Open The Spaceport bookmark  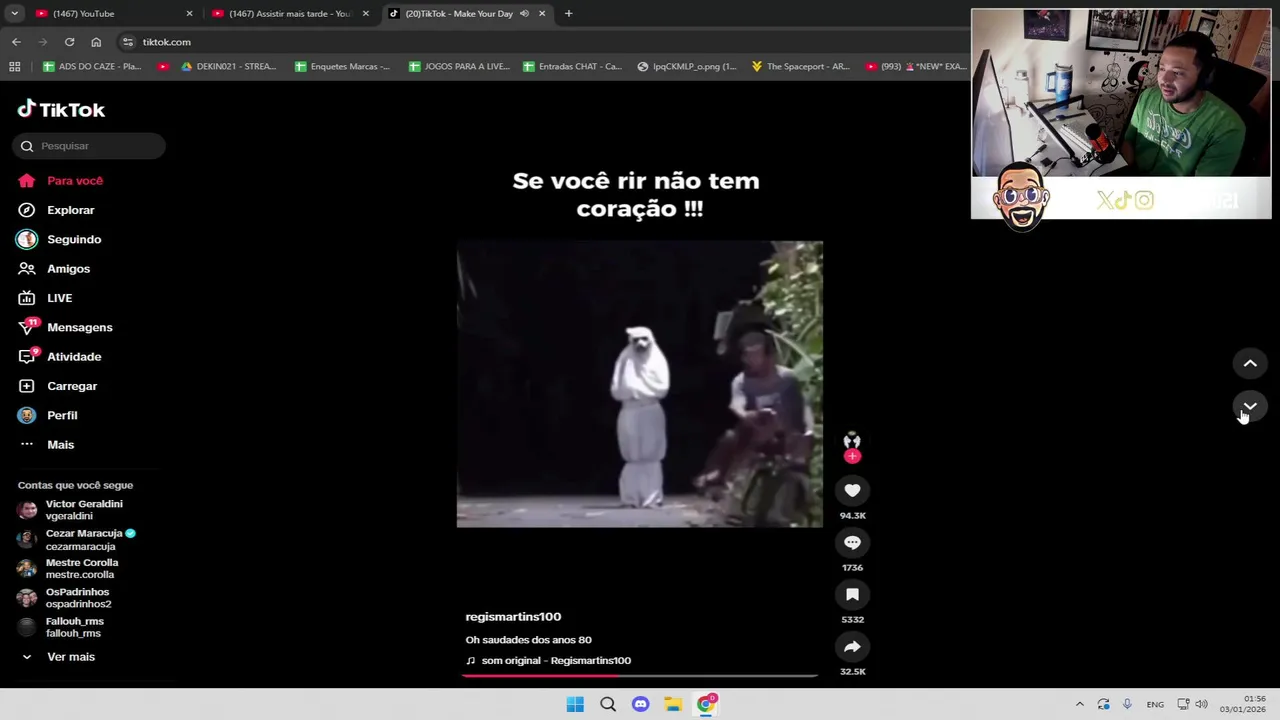pos(801,67)
